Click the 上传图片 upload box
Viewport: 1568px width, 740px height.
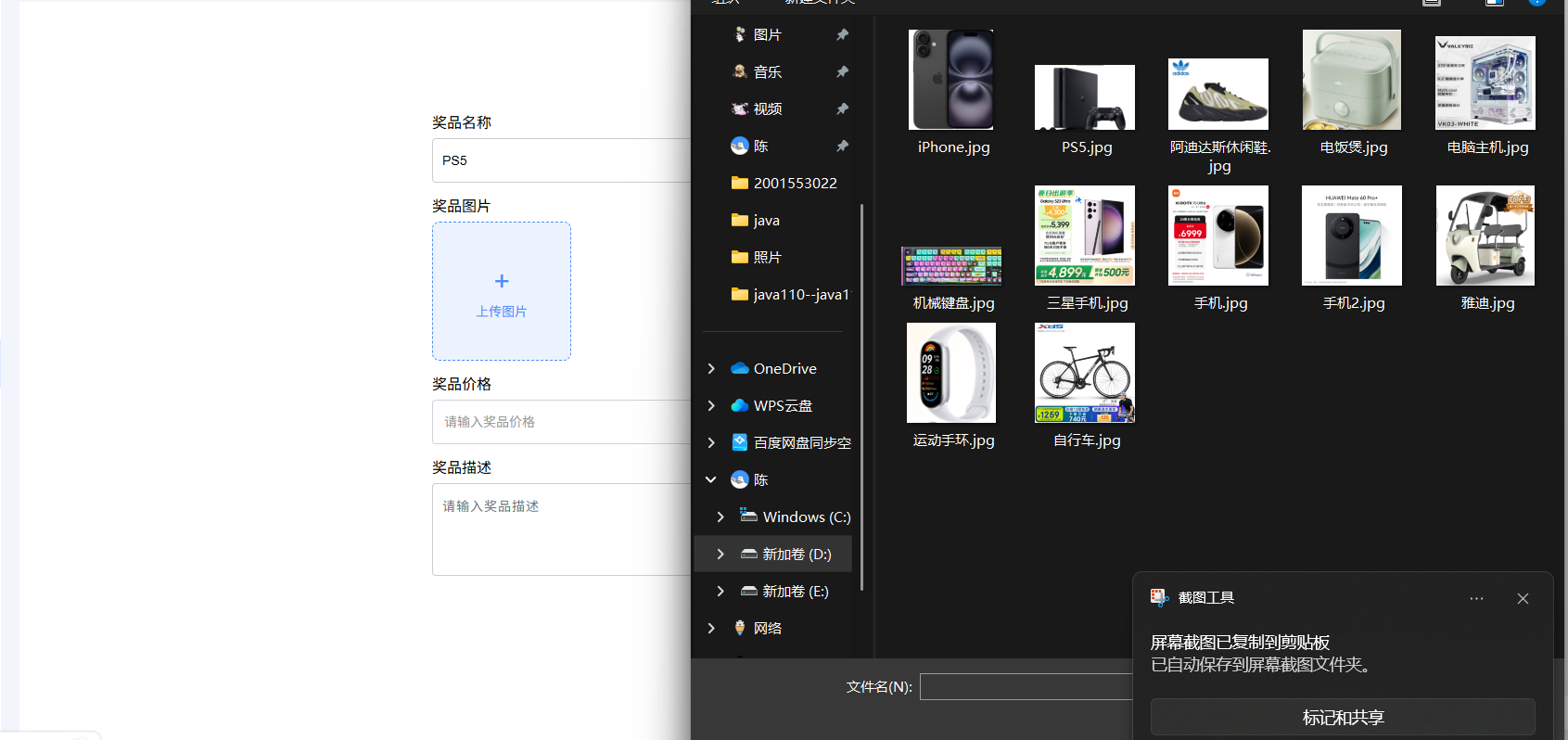502,291
